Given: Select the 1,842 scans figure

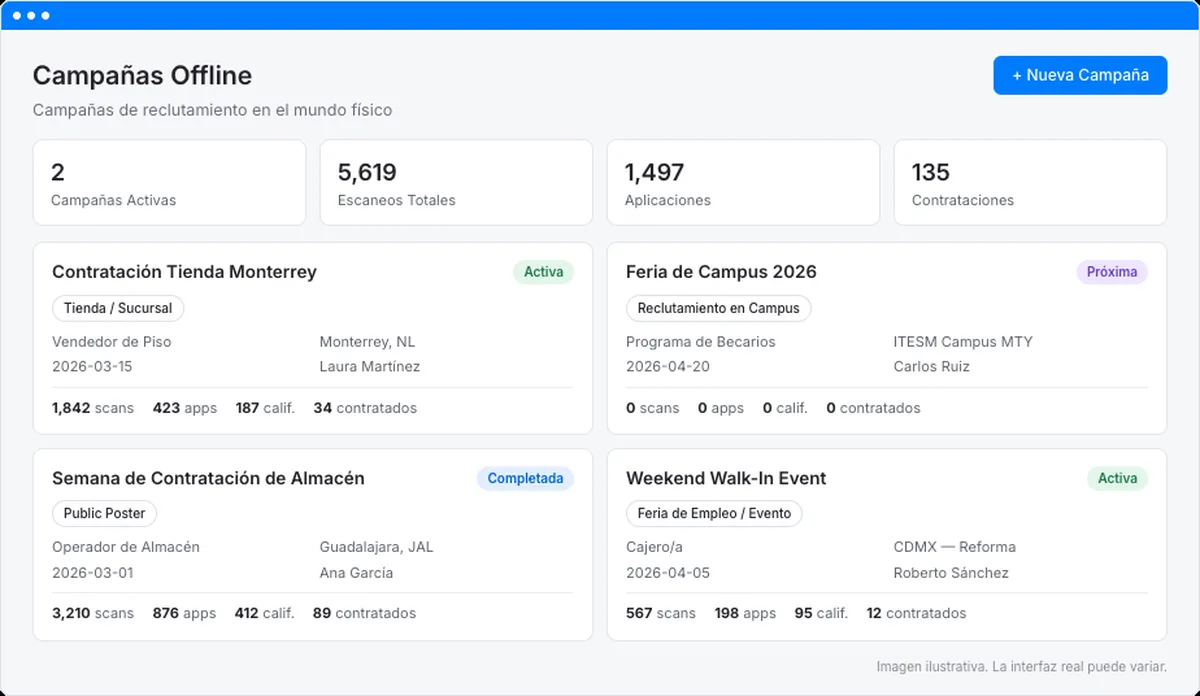Looking at the screenshot, I should click(93, 408).
